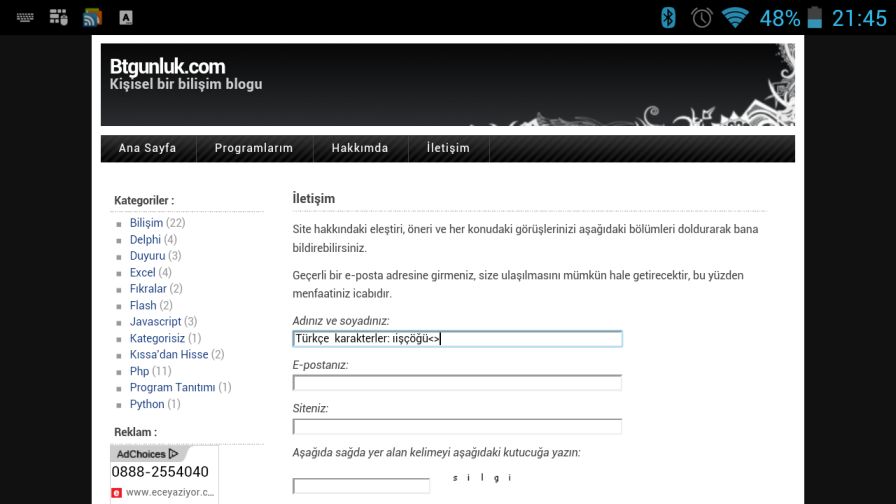
Task: Tap the battery icon
Action: pyautogui.click(x=815, y=18)
